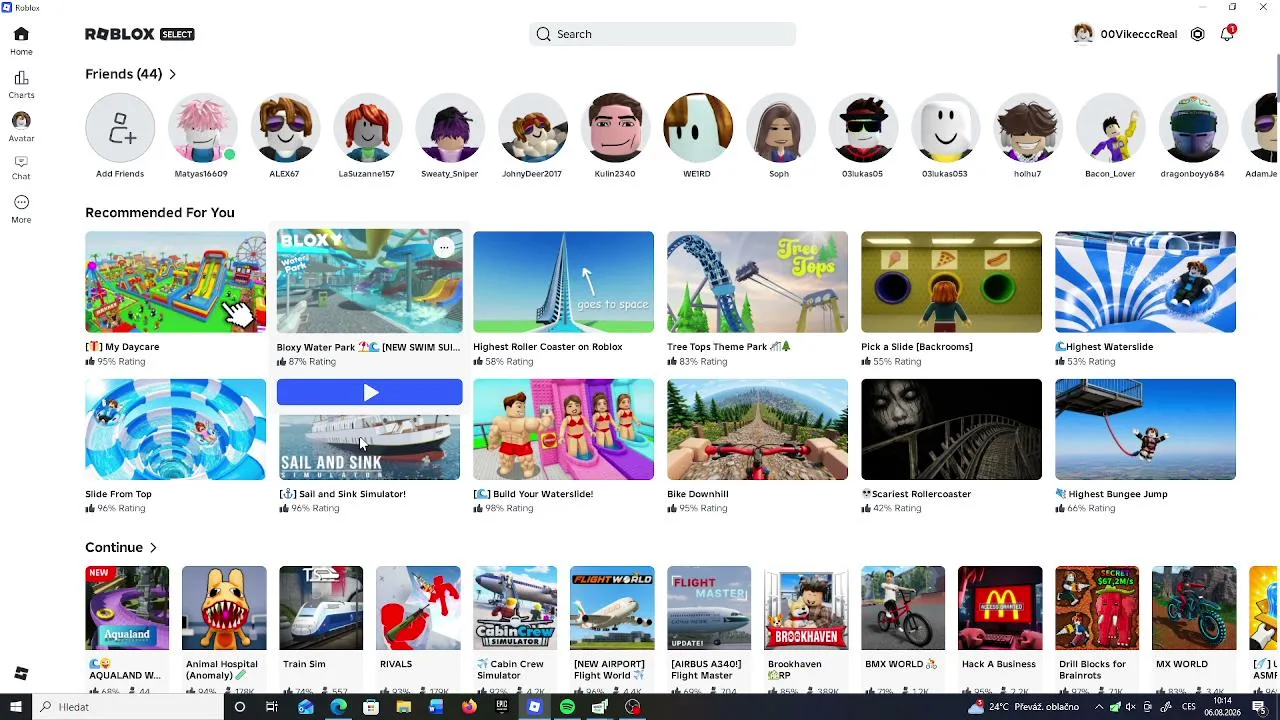The image size is (1280, 720).
Task: Click the Recommended For You heading
Action: point(160,212)
